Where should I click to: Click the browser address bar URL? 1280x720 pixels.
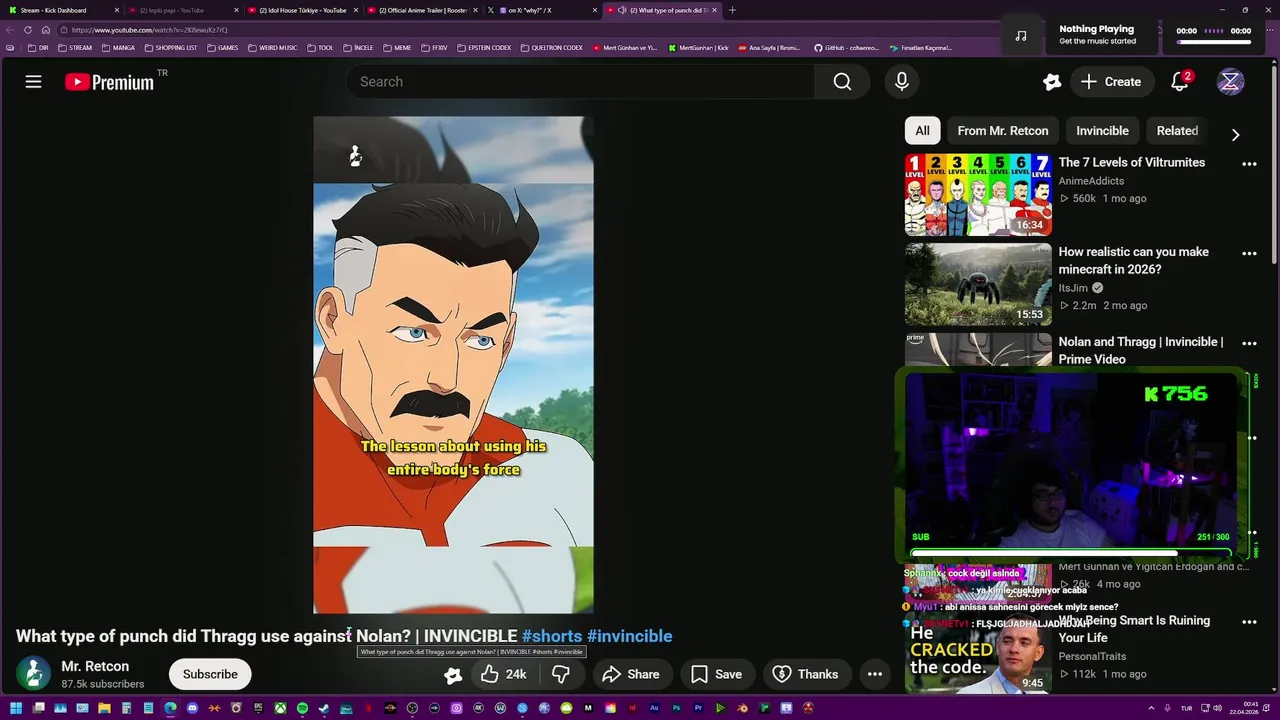pyautogui.click(x=150, y=30)
